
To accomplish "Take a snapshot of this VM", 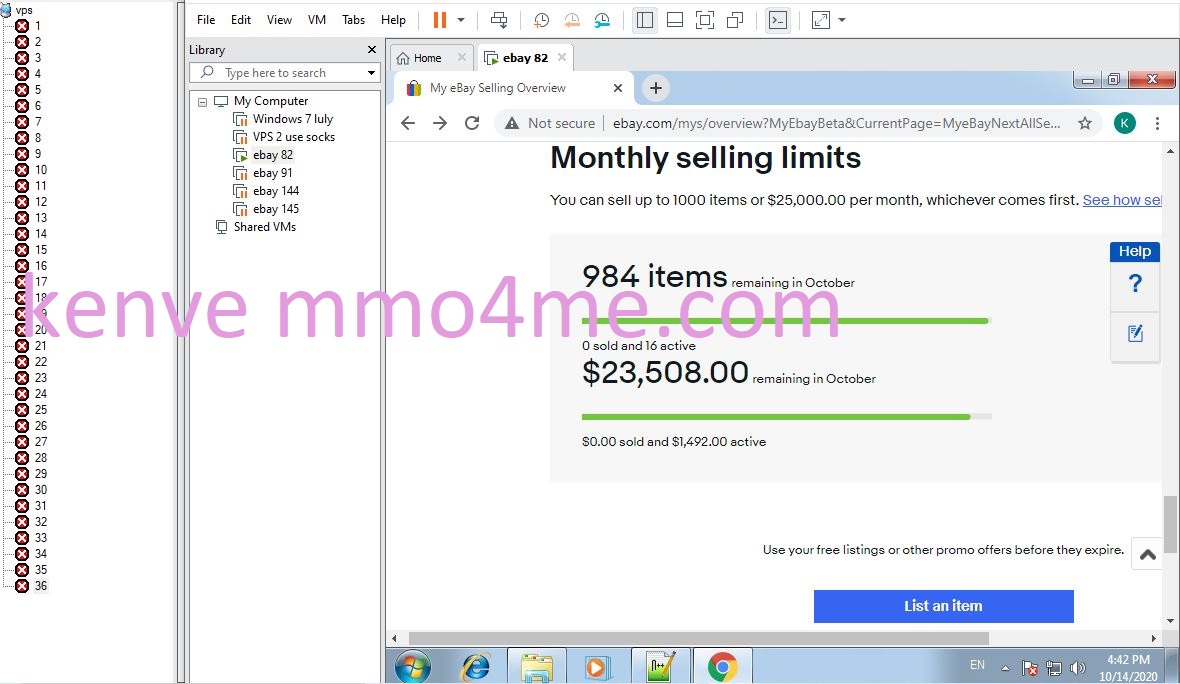I will [541, 20].
